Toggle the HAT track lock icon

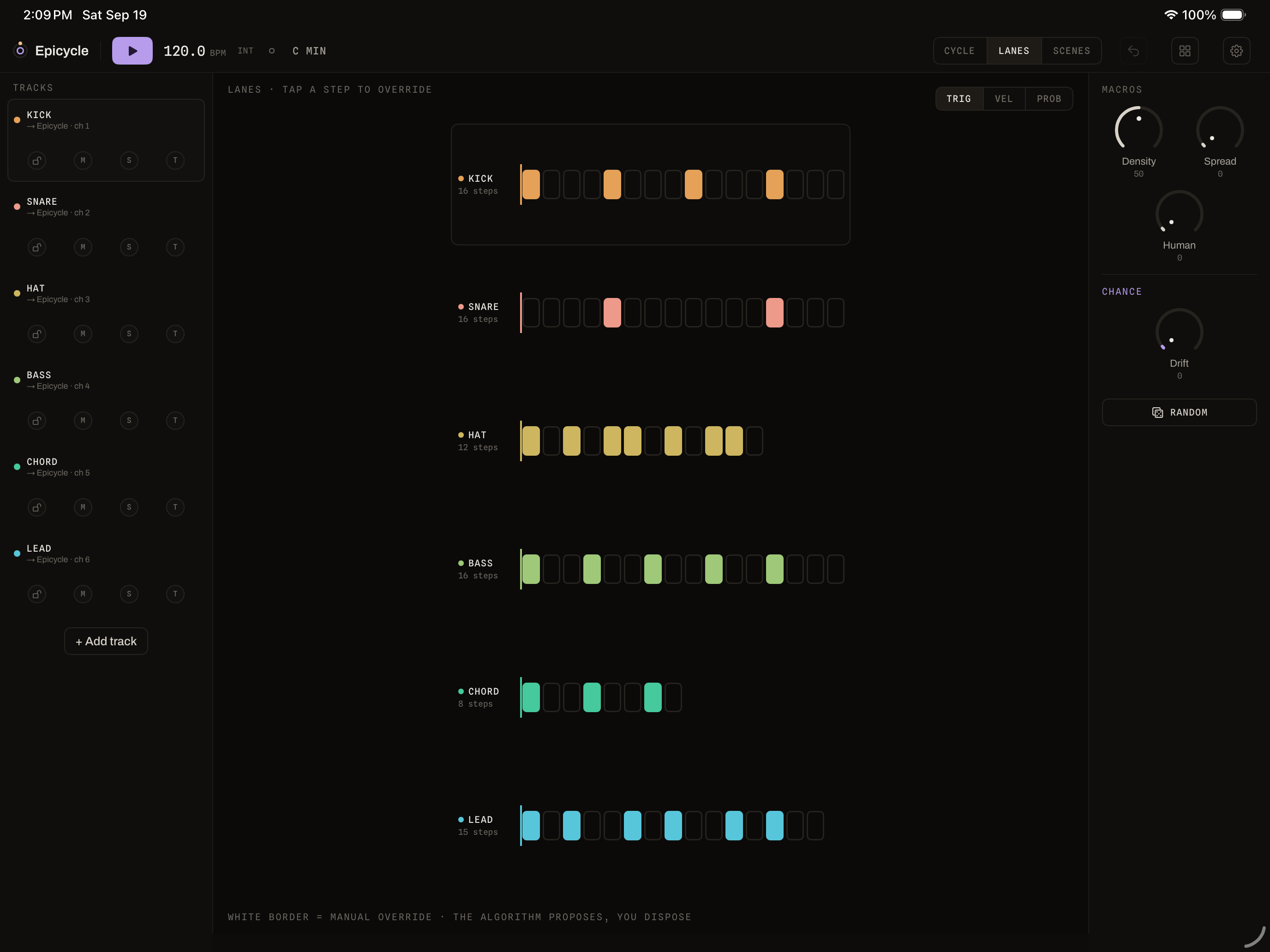[x=37, y=334]
